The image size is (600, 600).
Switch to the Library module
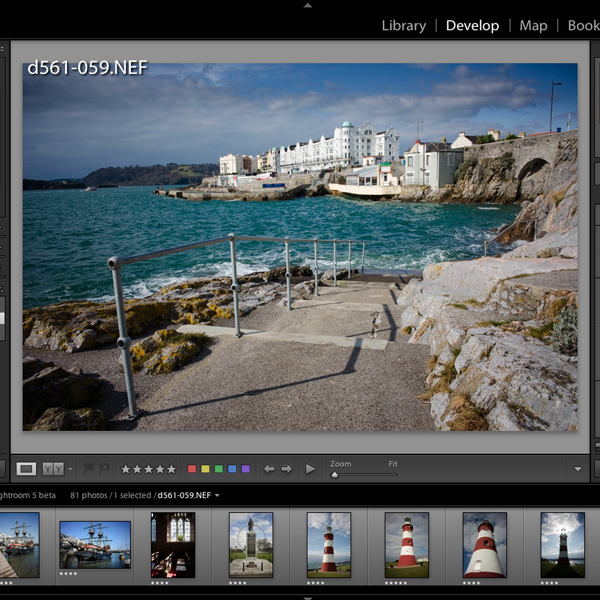[403, 25]
